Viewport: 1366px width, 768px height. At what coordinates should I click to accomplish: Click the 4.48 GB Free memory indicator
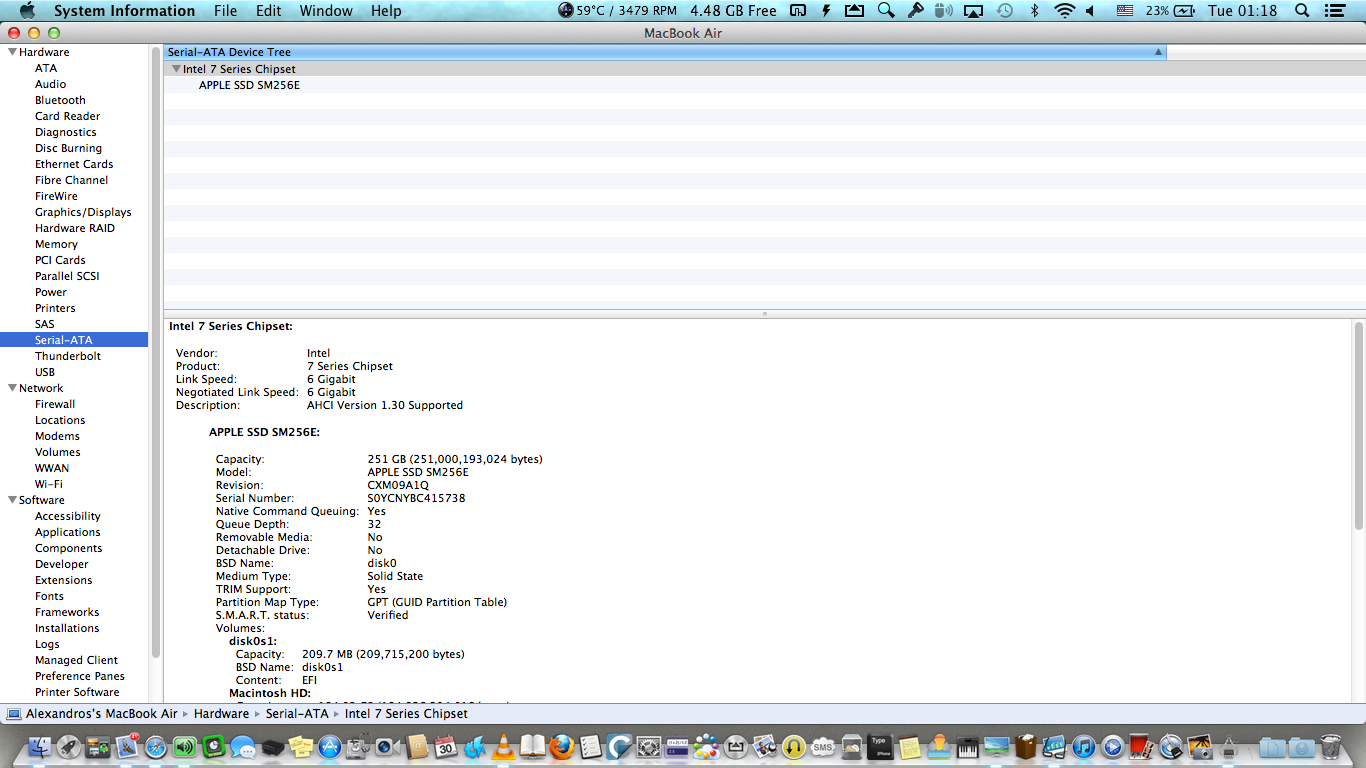tap(734, 11)
